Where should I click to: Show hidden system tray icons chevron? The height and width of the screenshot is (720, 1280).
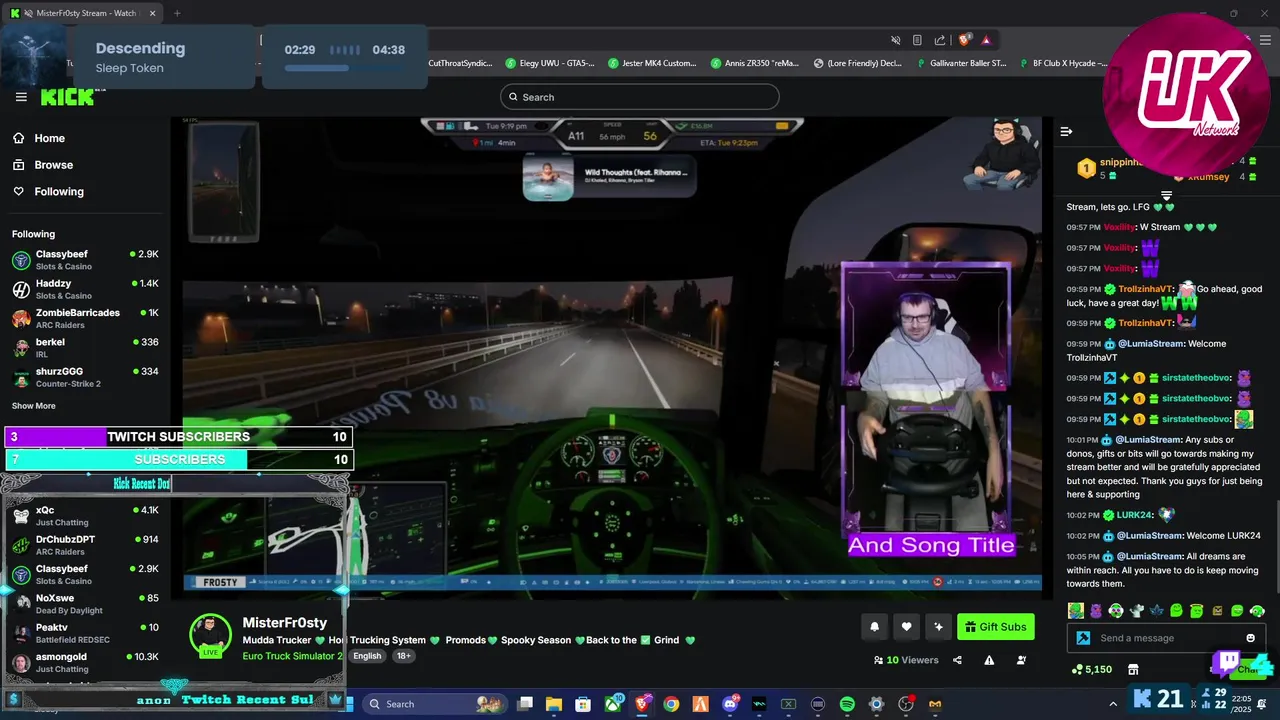[x=1113, y=704]
